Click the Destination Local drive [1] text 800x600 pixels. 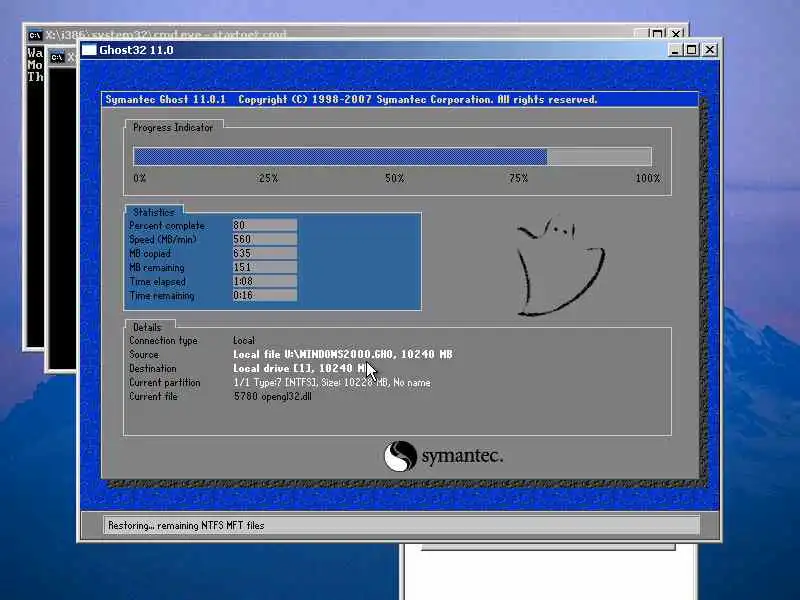click(300, 368)
